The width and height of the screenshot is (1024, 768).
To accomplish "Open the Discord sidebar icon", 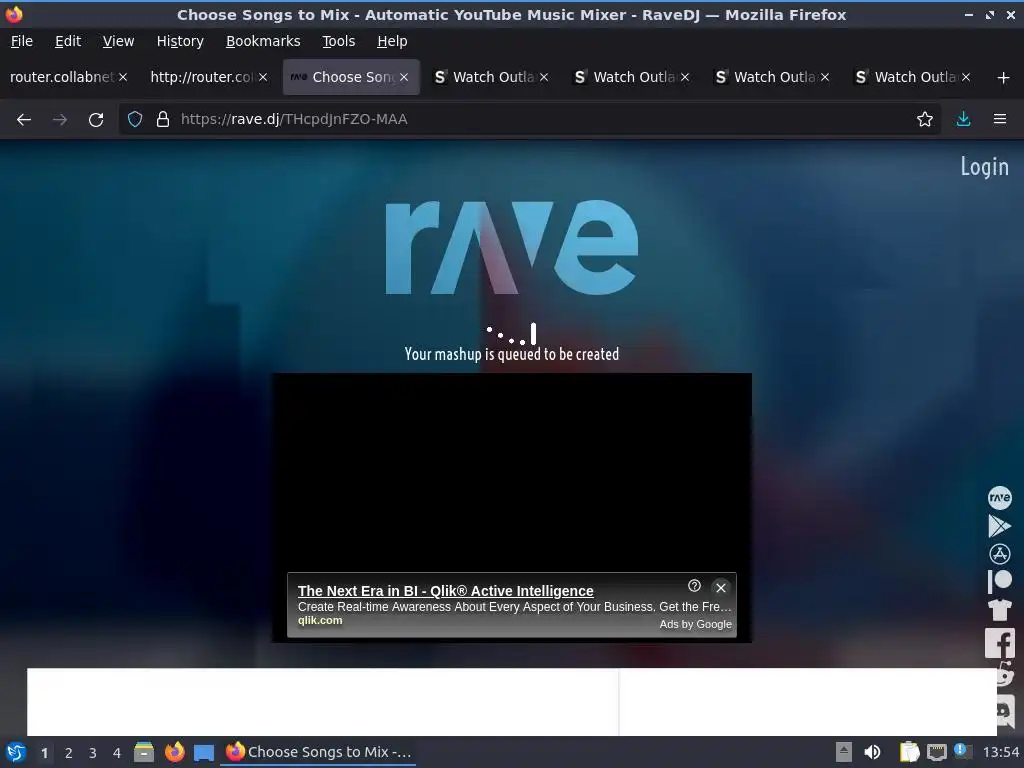I will click(1006, 710).
